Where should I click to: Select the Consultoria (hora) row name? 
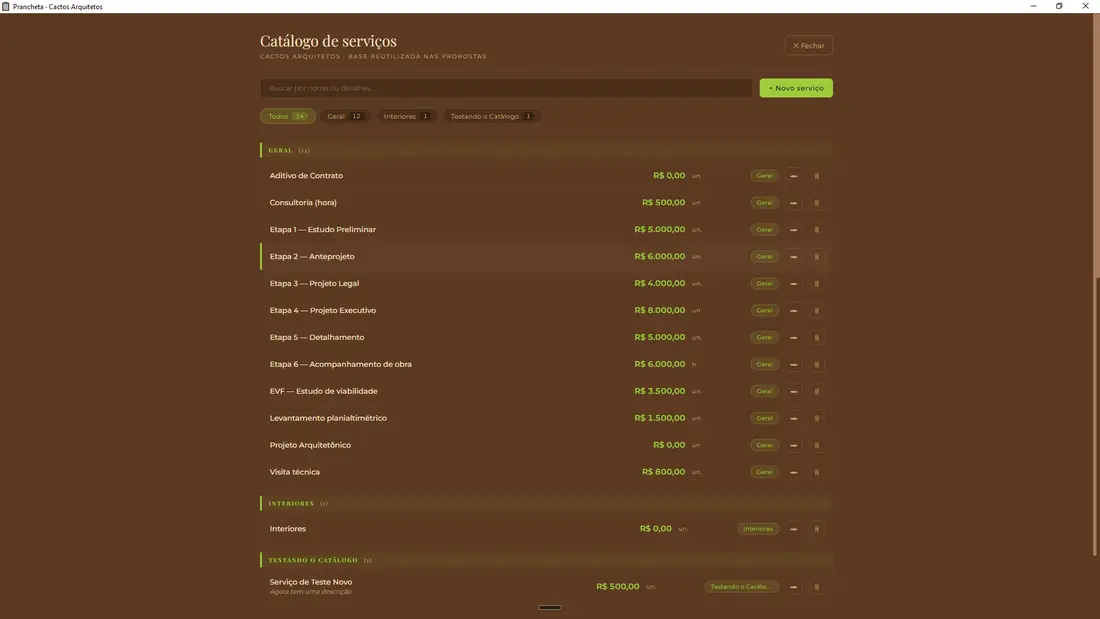tap(303, 203)
